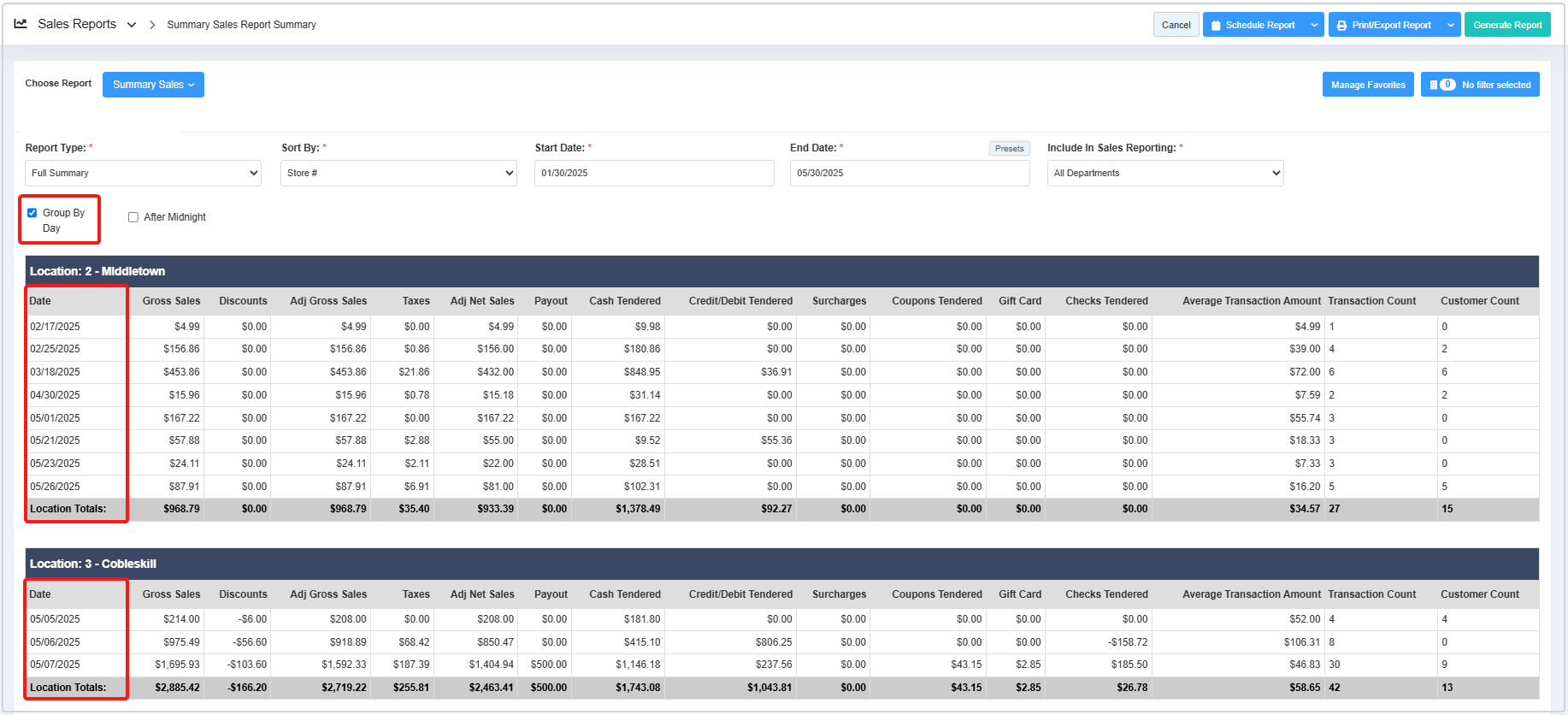Click the date Presets button
This screenshot has width=1568, height=715.
click(x=1009, y=148)
